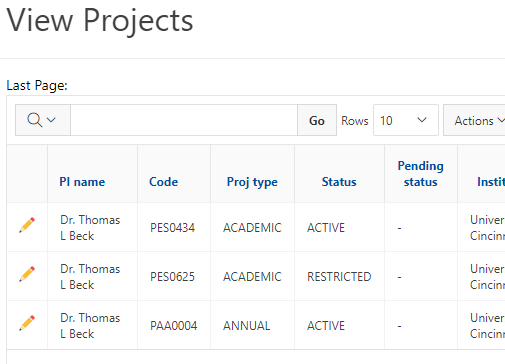Click the Proj type column header
The image size is (505, 364).
coord(252,182)
